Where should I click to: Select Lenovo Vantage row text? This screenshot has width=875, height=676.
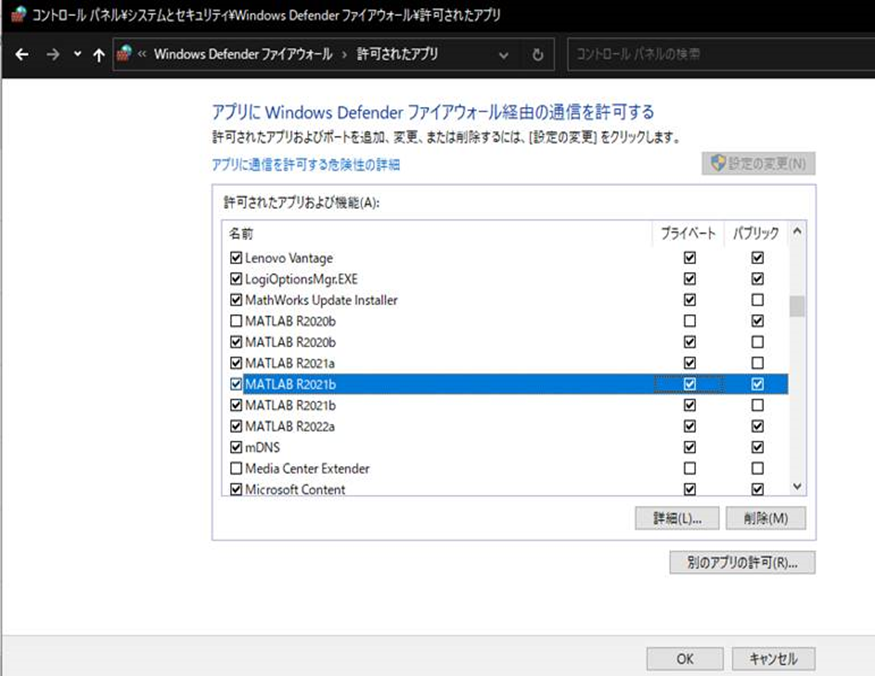point(289,258)
